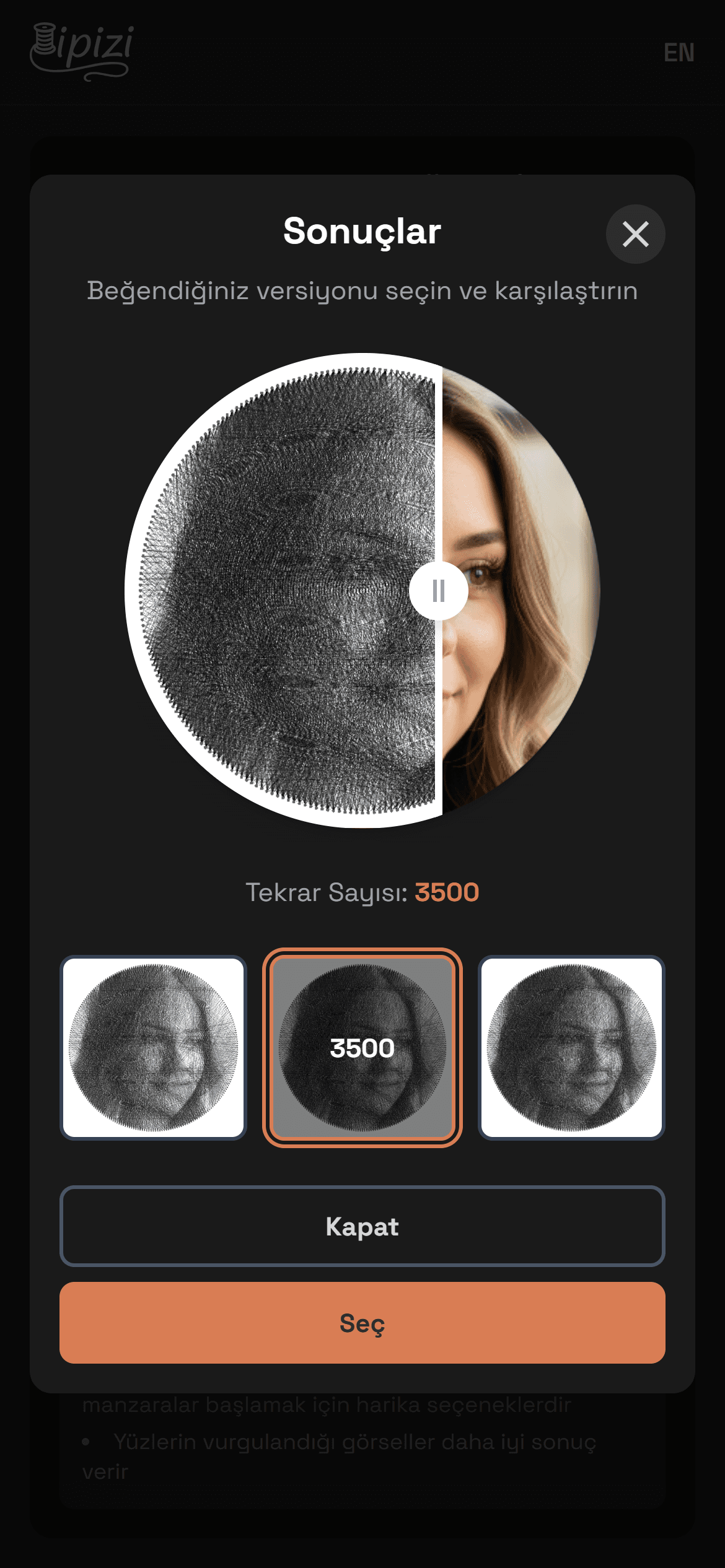Click the Beğendiğiniz versiyonu seçin subtitle
The width and height of the screenshot is (725, 1568).
click(x=362, y=291)
